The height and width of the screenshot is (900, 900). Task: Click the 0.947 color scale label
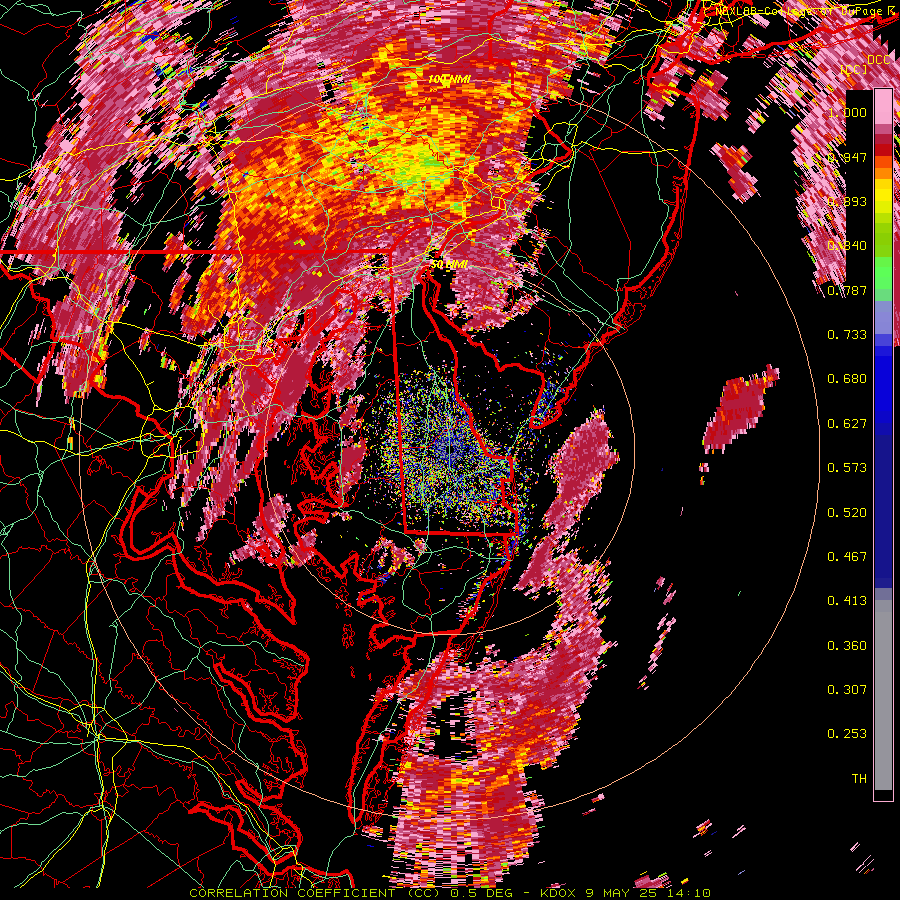(847, 157)
